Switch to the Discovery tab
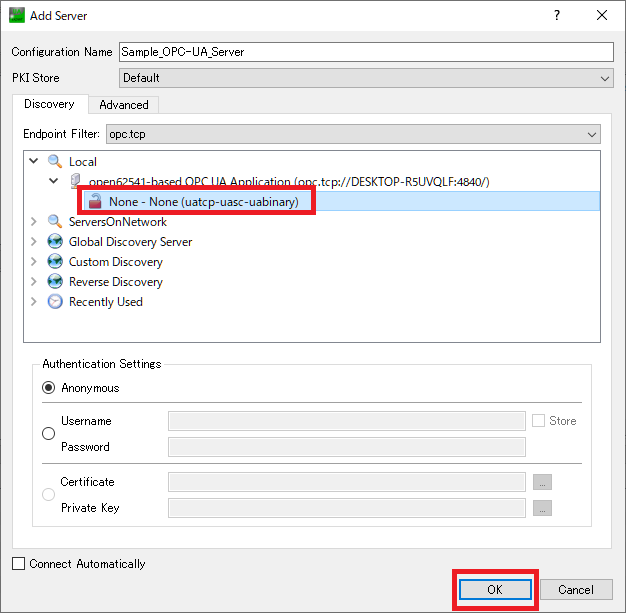Screen dimensions: 626x613 (x=49, y=104)
